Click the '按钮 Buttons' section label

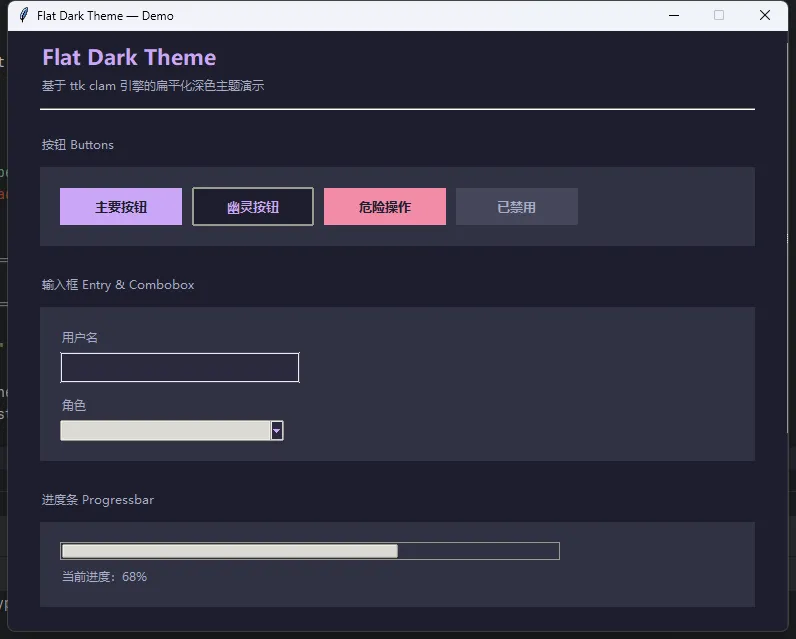pos(78,145)
